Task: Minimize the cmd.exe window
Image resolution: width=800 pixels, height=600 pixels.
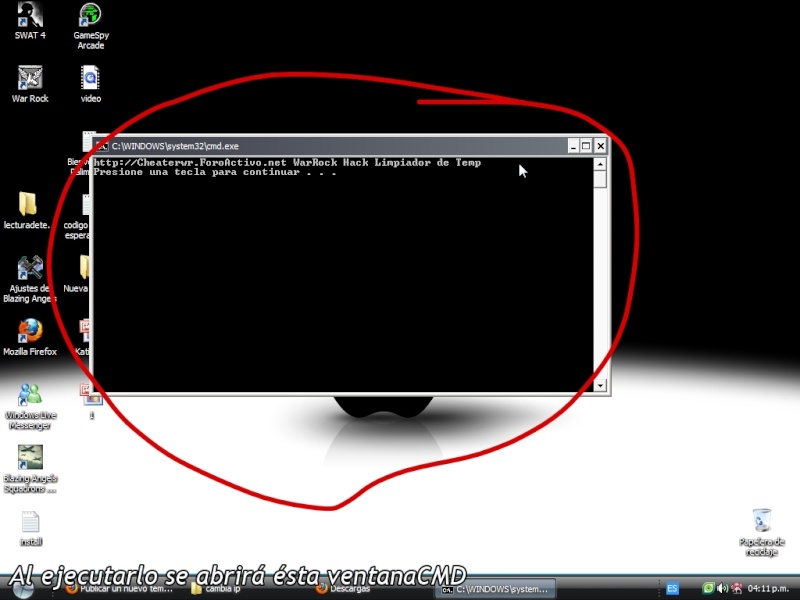Action: [x=573, y=146]
